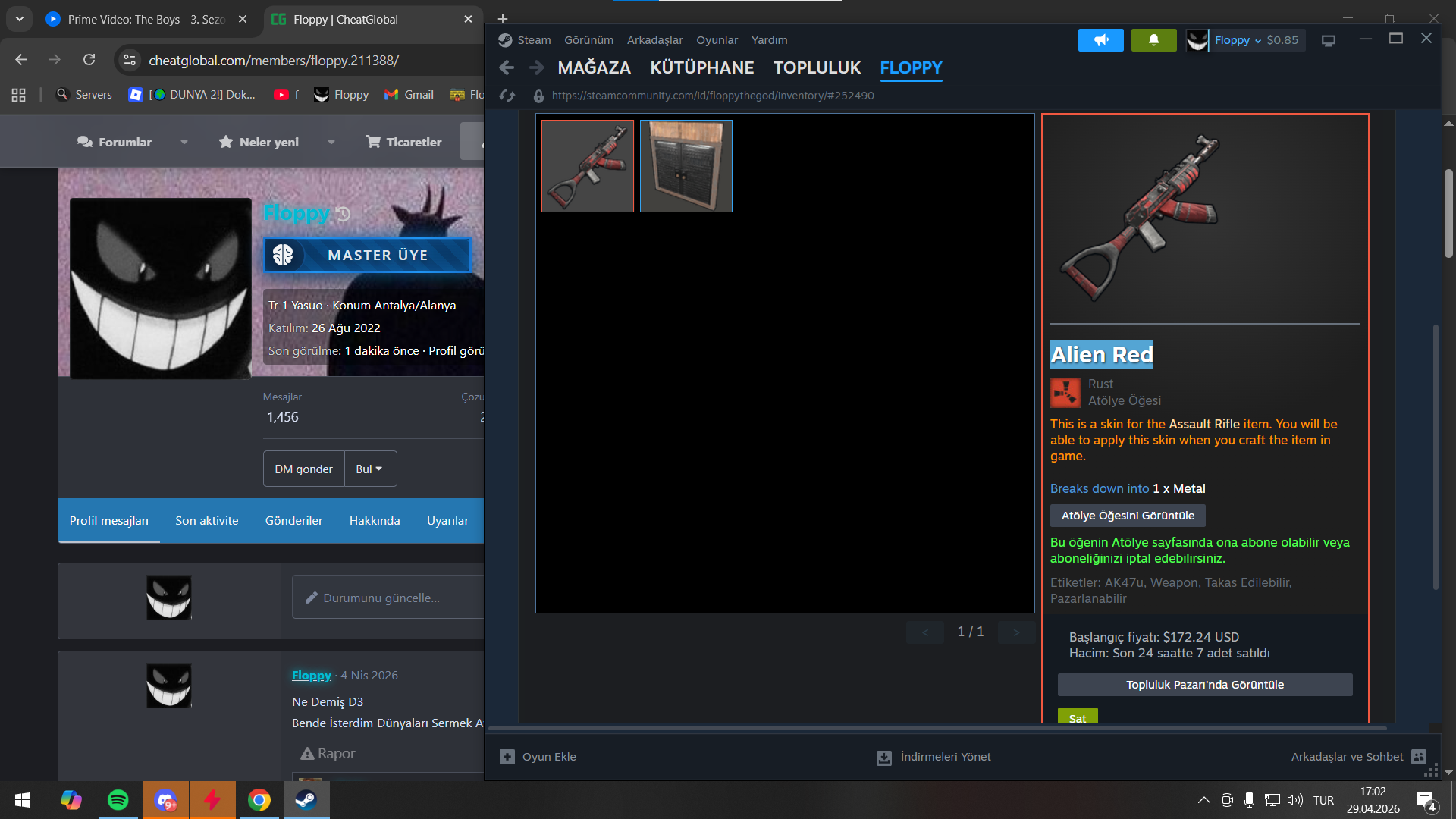This screenshot has height=819, width=1456.
Task: Open Google Chrome from the taskbar
Action: (x=259, y=800)
